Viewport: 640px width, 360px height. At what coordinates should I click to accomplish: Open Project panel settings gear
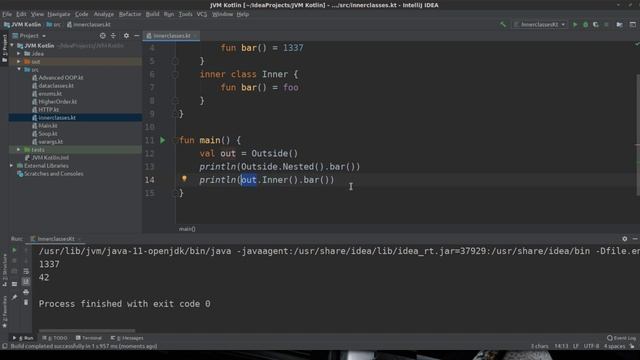[126, 36]
